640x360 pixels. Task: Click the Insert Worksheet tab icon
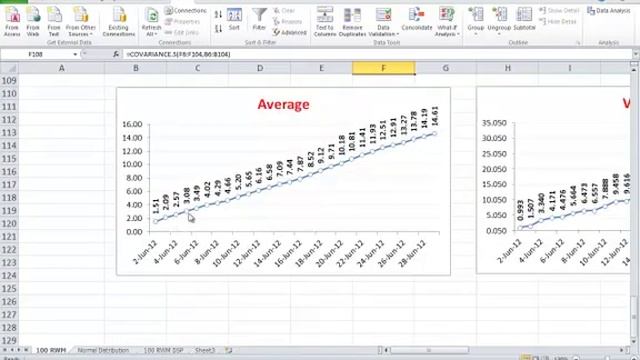229,350
